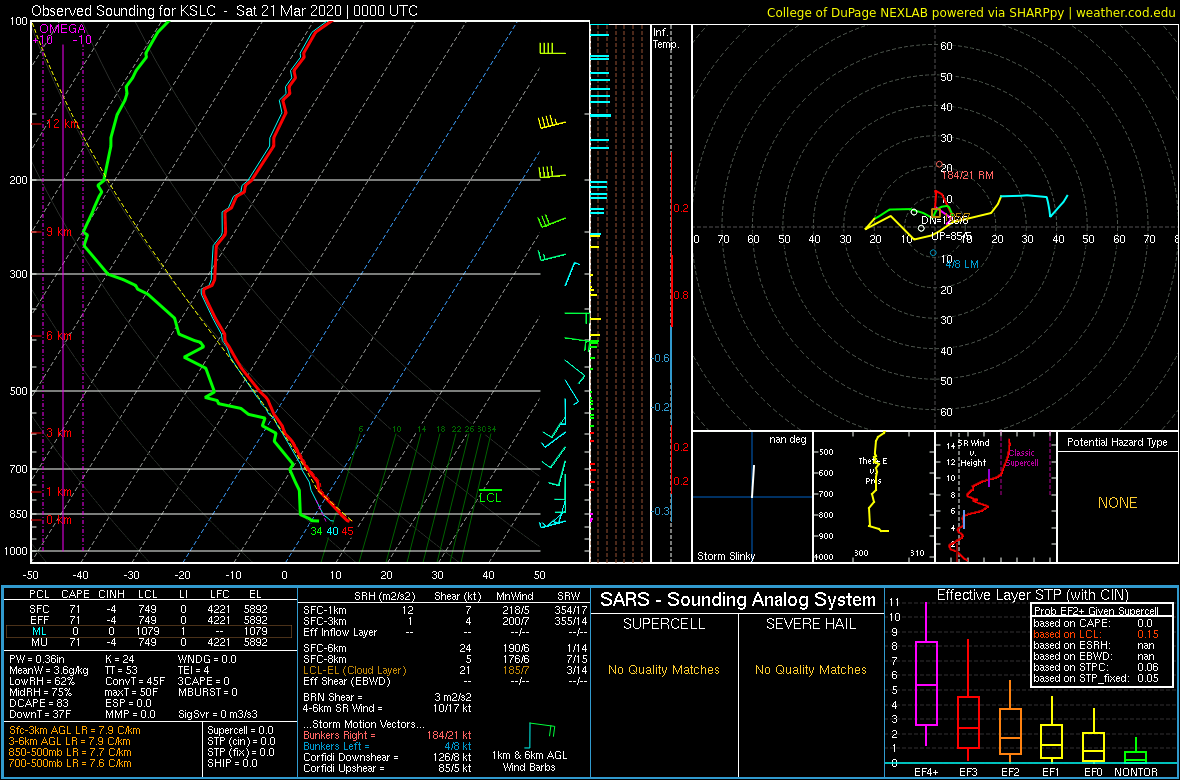1180x780 pixels.
Task: Click the 'Inf. Temp.' column header
Action: [x=667, y=38]
